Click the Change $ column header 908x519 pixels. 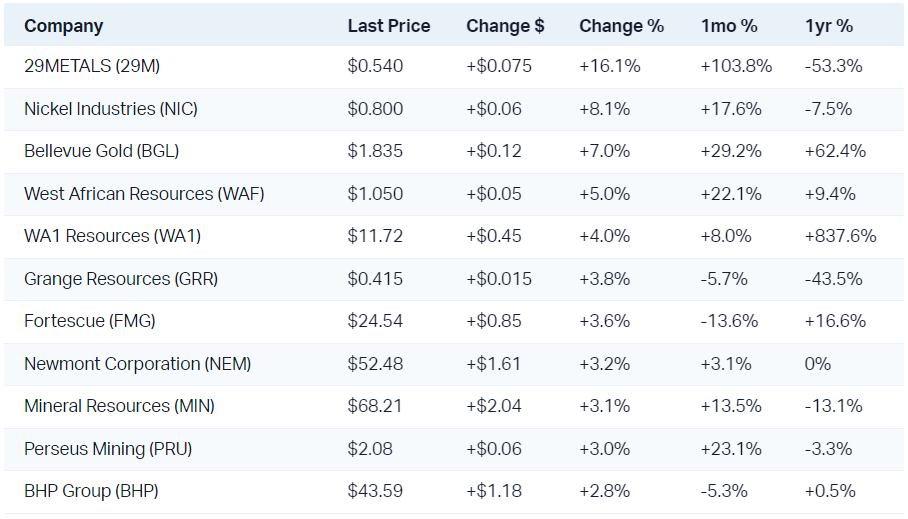click(505, 26)
